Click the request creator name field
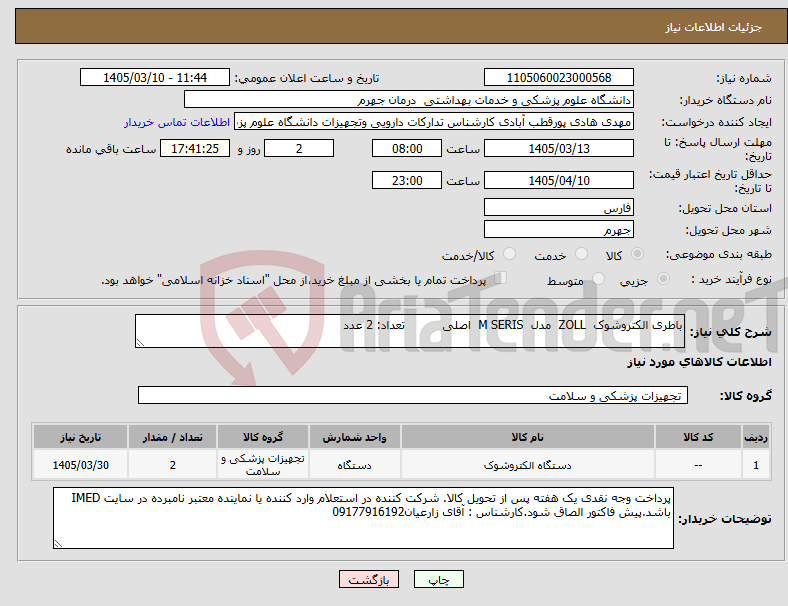The image size is (788, 606). coord(434,122)
